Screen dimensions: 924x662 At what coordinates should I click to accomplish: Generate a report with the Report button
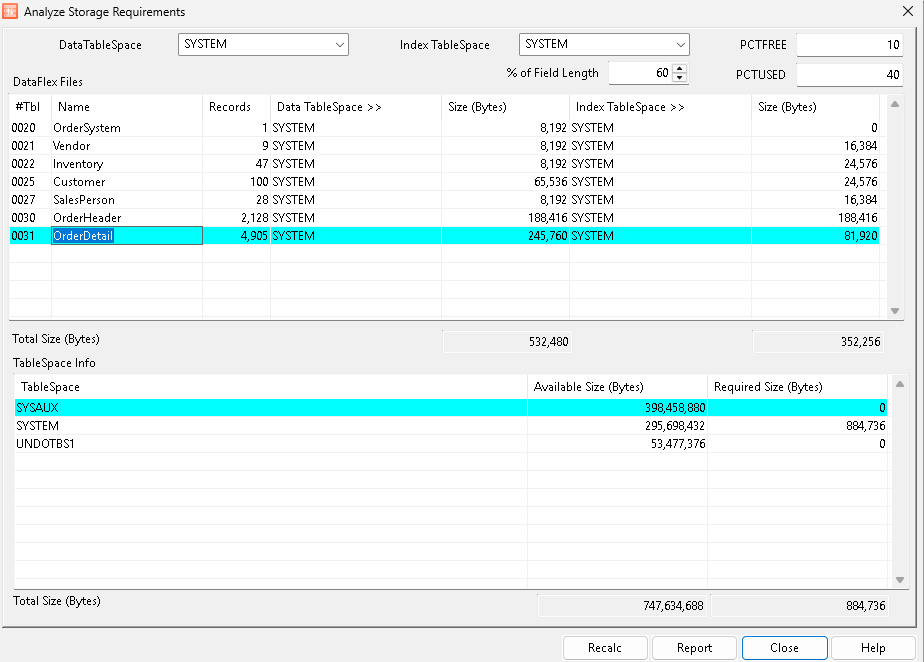pyautogui.click(x=694, y=648)
